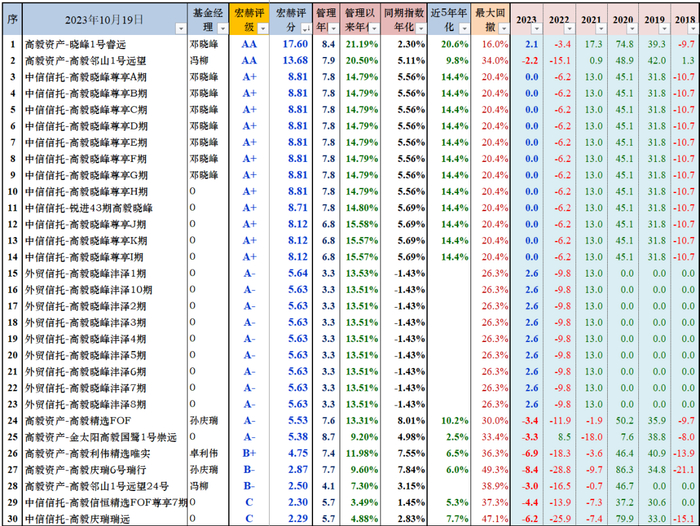Image resolution: width=700 pixels, height=526 pixels.
Task: Select the 13.68 score cell
Action: click(291, 61)
